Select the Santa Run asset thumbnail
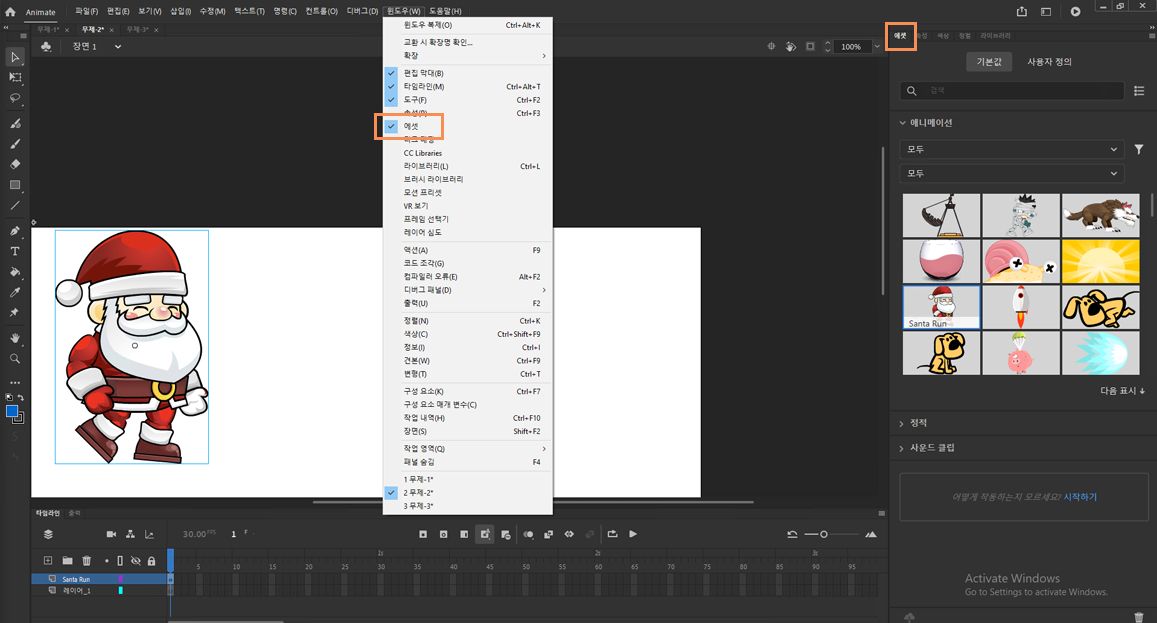Screen dimensions: 1157x623 click(x=941, y=307)
